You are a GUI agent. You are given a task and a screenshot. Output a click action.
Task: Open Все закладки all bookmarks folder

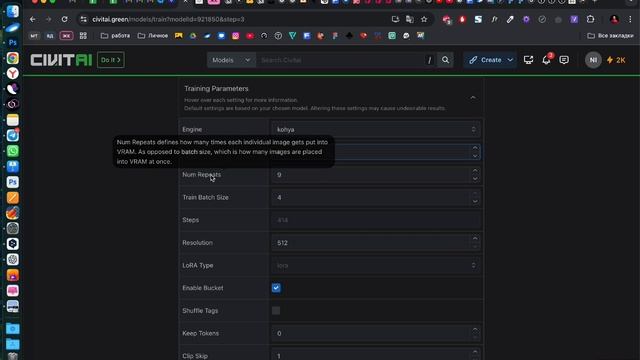(x=611, y=36)
